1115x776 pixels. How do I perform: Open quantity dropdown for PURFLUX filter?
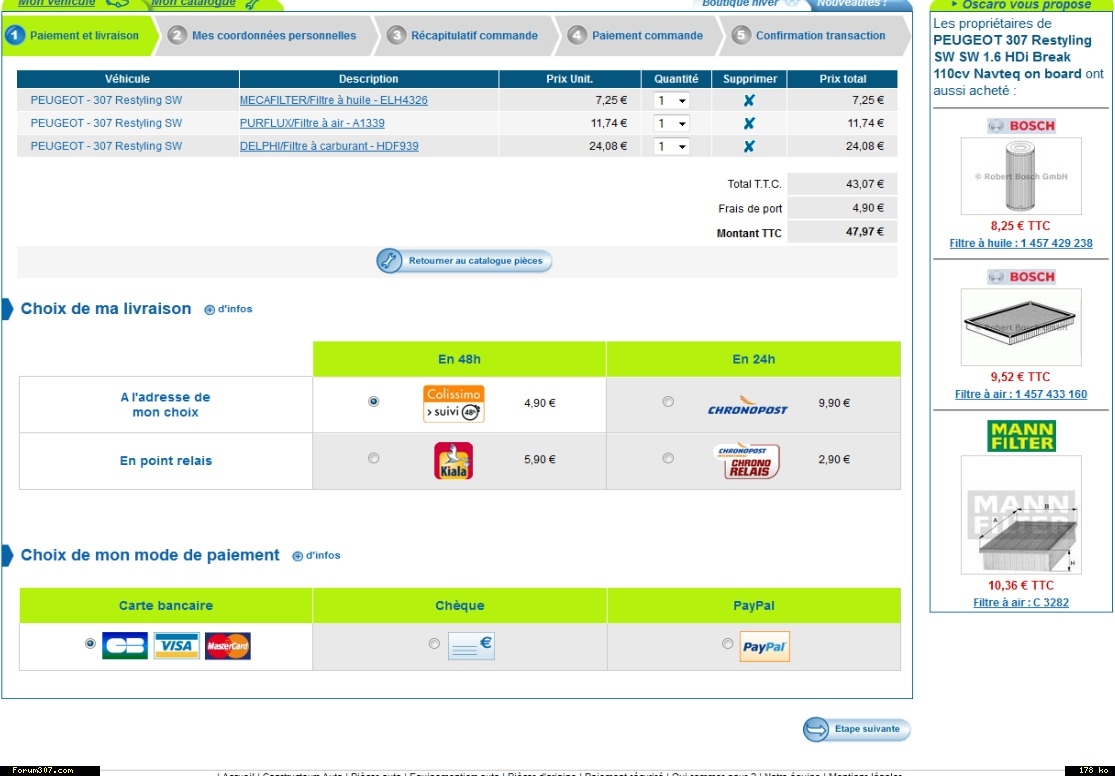pyautogui.click(x=671, y=123)
